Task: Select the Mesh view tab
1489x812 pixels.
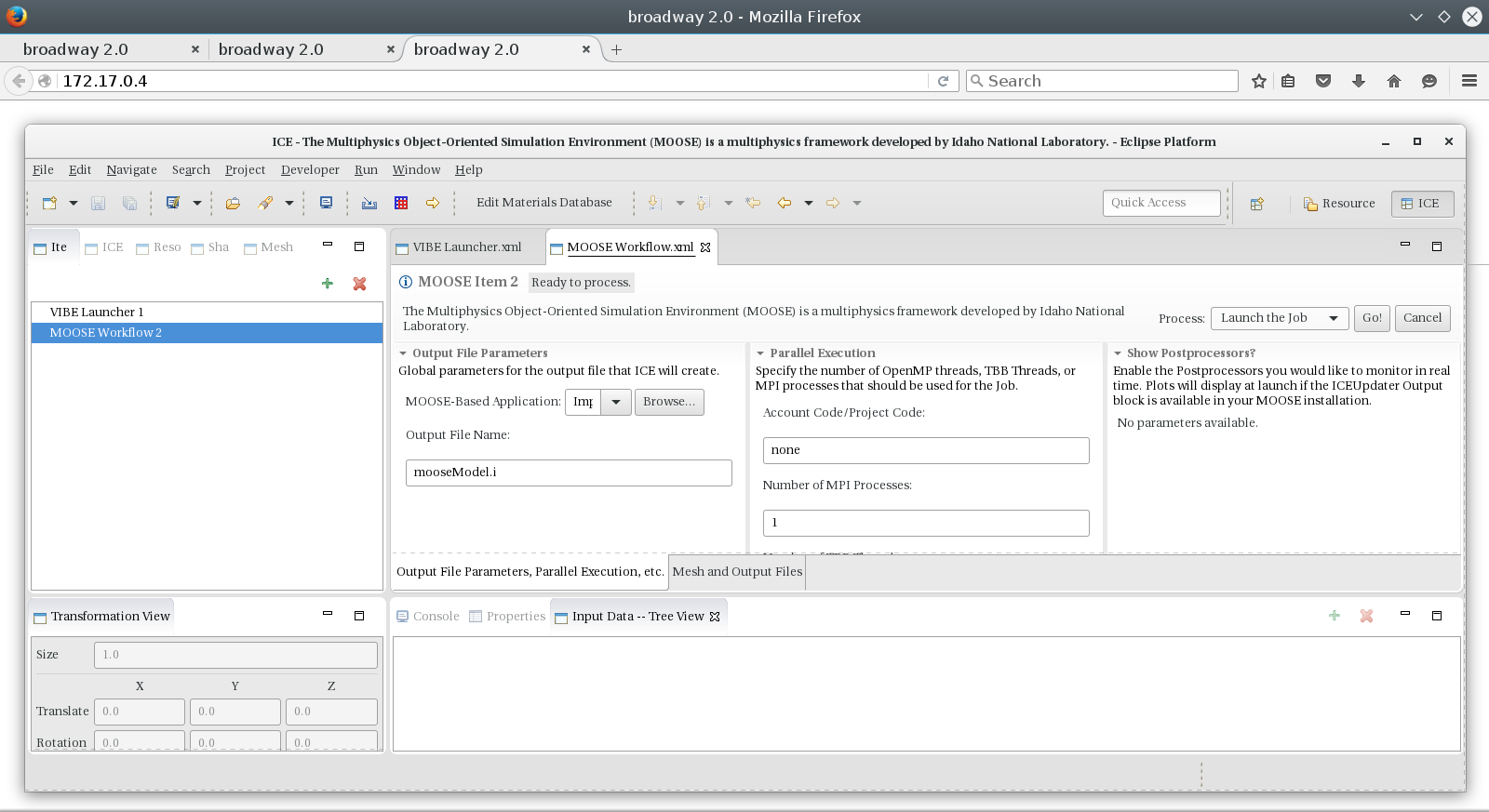Action: click(x=268, y=247)
